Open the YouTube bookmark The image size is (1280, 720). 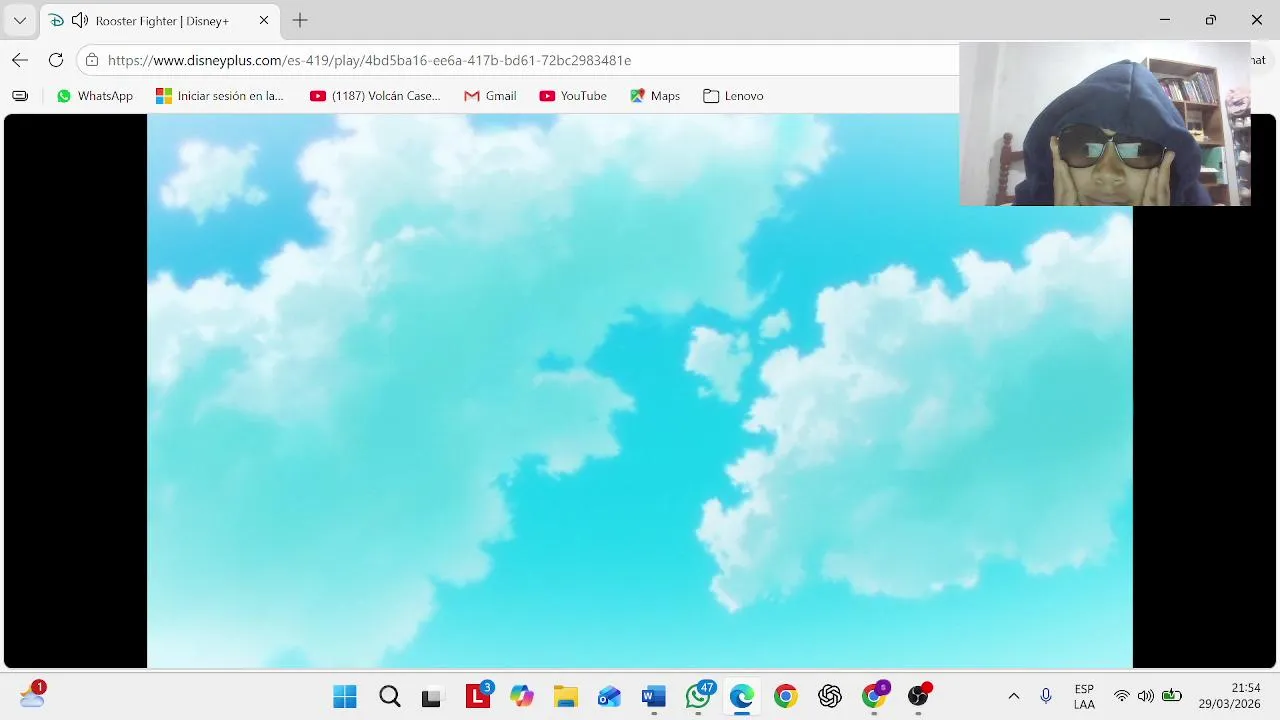click(573, 96)
